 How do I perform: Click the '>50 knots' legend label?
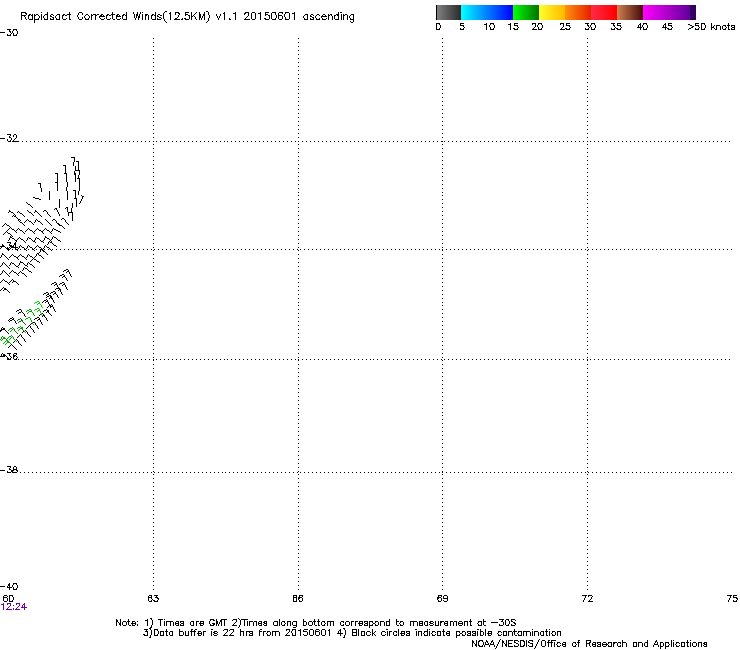(x=711, y=27)
